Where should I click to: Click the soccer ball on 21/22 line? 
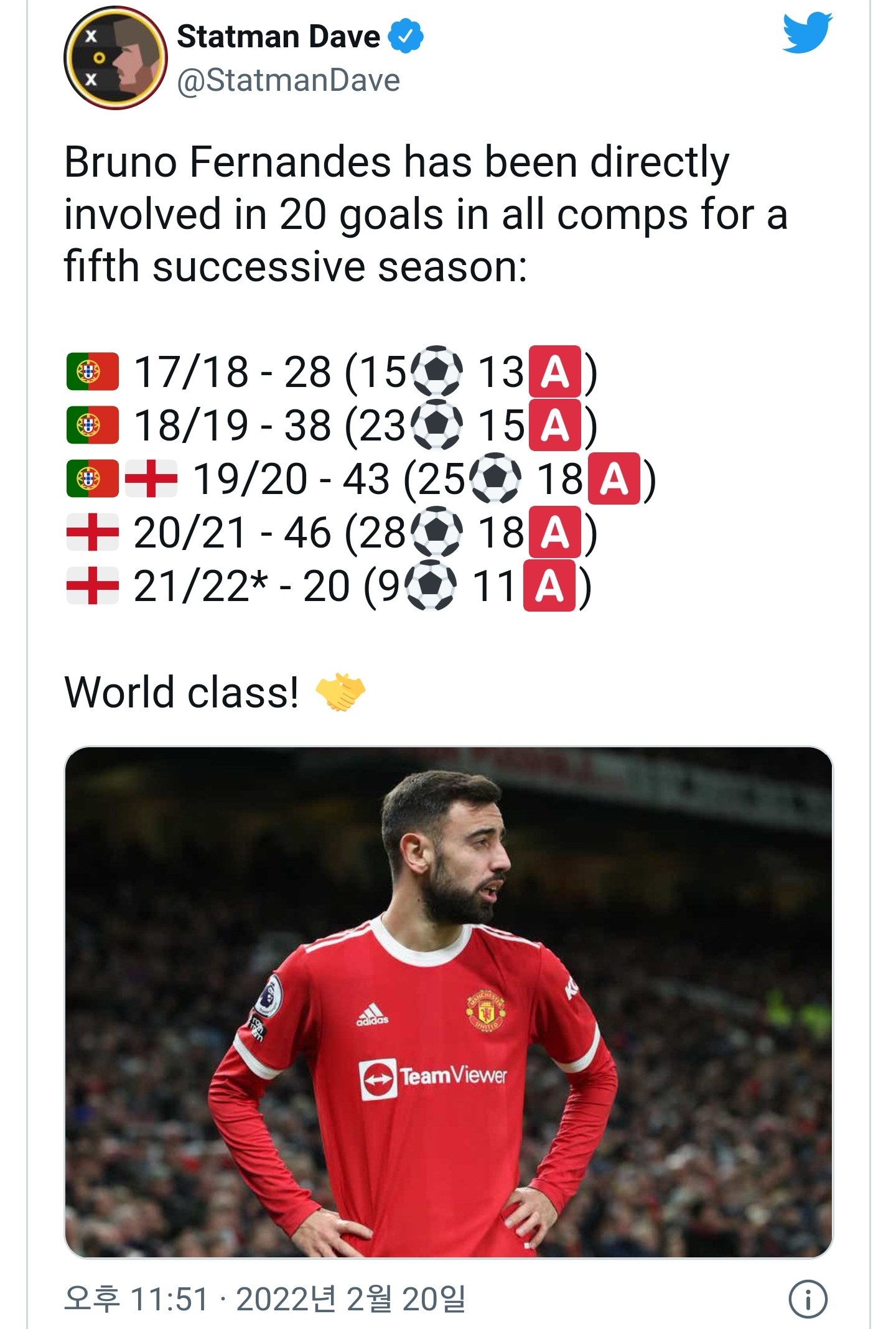(431, 585)
